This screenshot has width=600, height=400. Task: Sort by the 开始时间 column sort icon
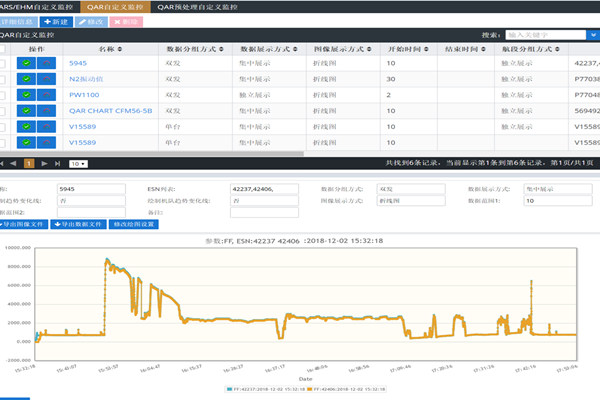(x=426, y=49)
